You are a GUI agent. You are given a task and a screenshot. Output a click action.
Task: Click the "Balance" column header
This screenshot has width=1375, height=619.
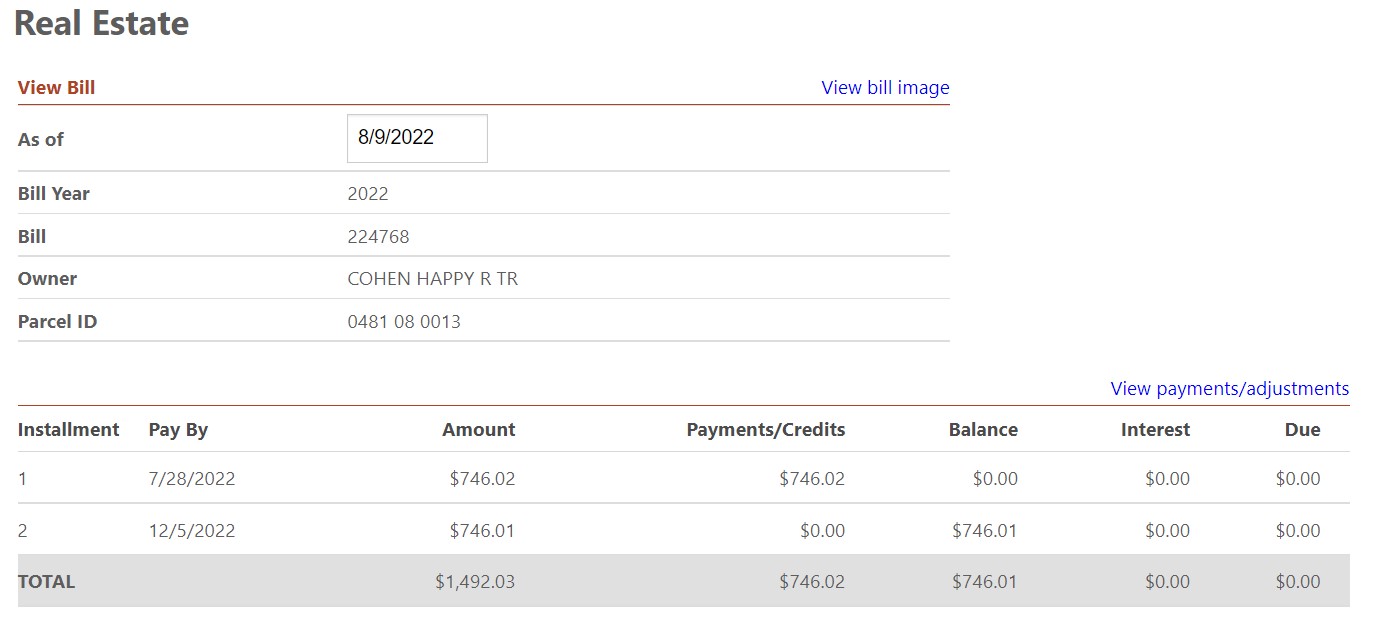coord(982,430)
